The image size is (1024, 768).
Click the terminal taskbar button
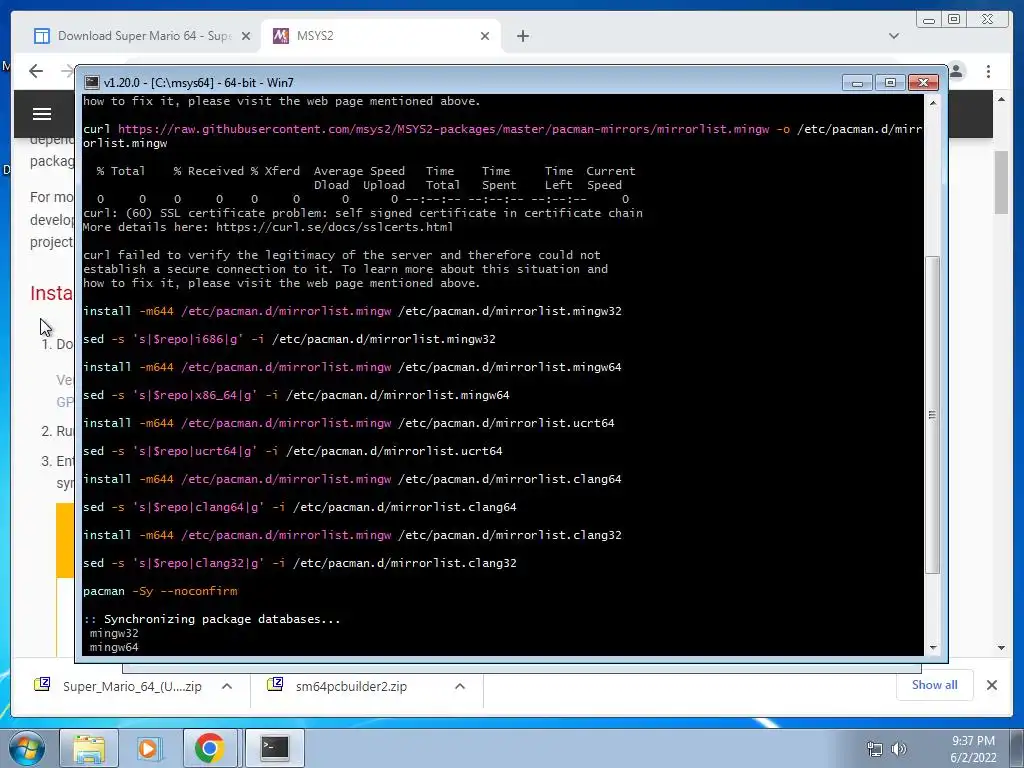[x=274, y=748]
